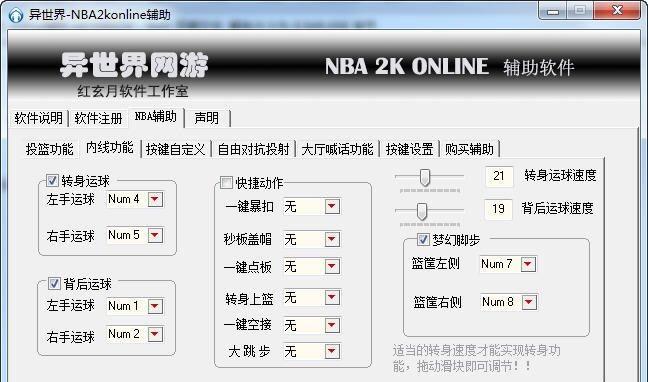Open the 按键设置 sub-tab
This screenshot has width=648, height=382.
410,149
